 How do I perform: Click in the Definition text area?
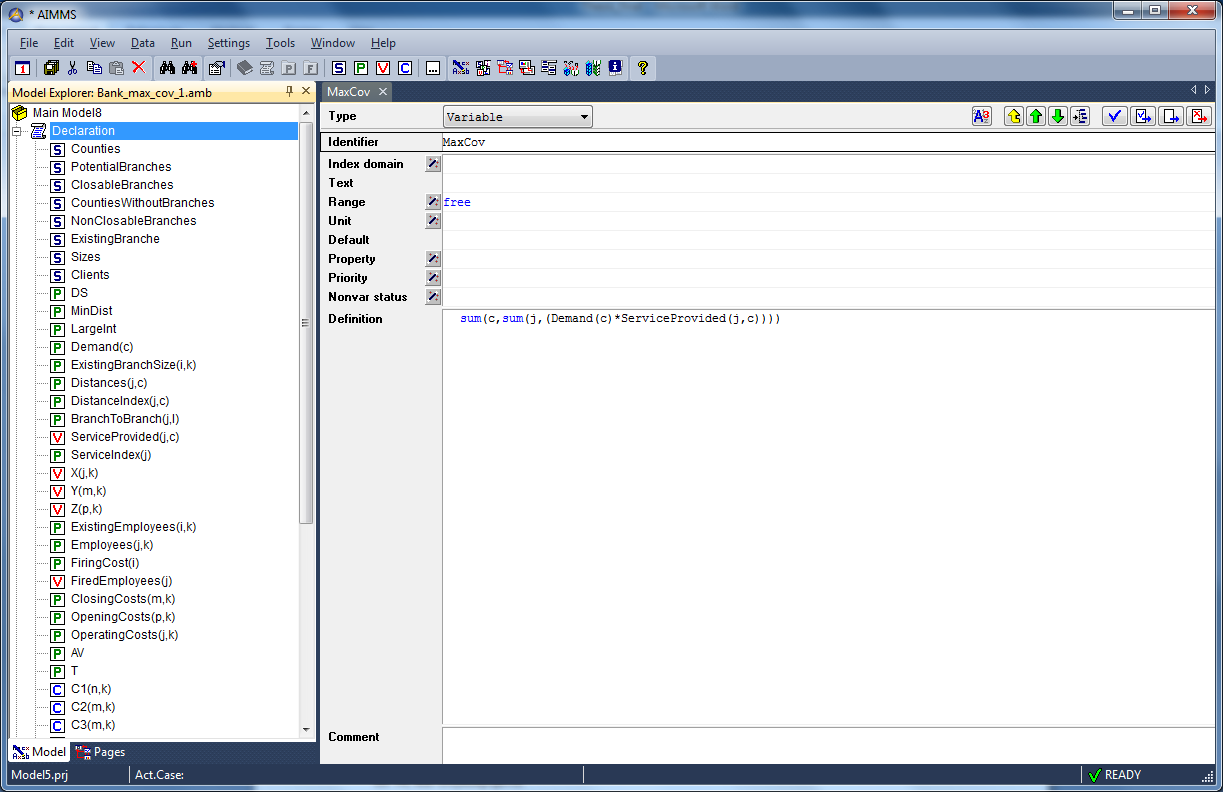tap(829, 517)
